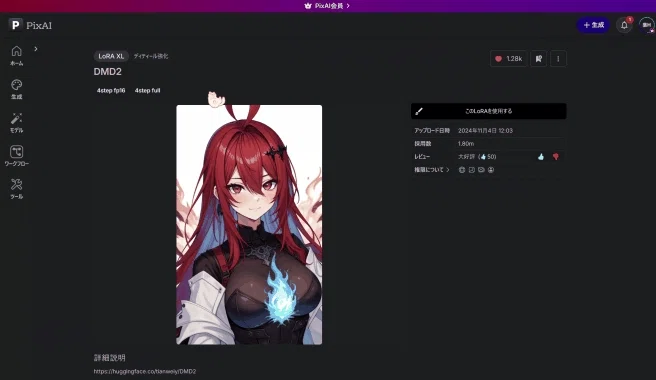Viewport: 656px width, 380px height.
Task: Click the PixAI logo in header
Action: [x=30, y=25]
